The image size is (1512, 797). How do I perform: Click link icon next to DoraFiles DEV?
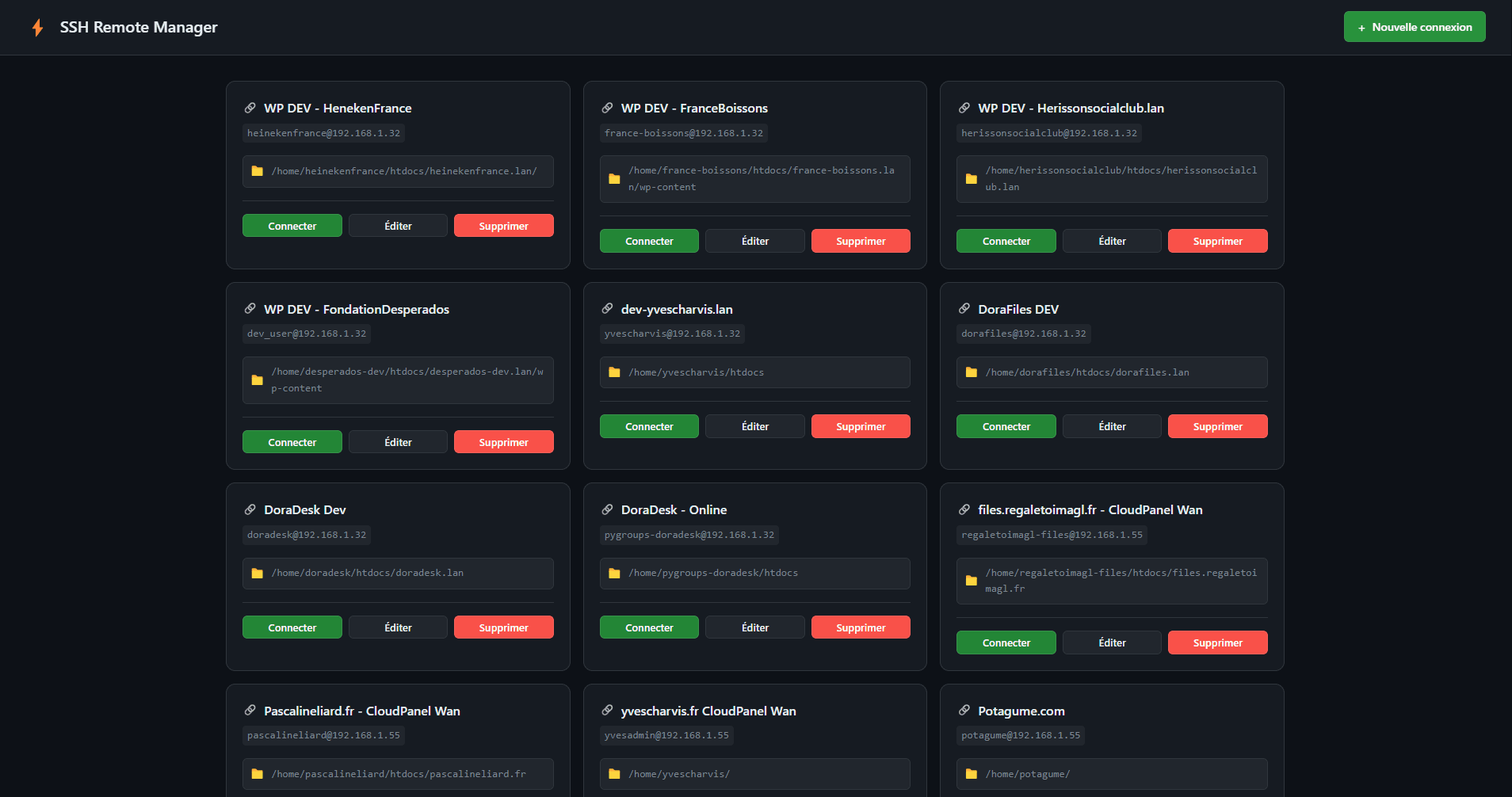click(x=964, y=309)
